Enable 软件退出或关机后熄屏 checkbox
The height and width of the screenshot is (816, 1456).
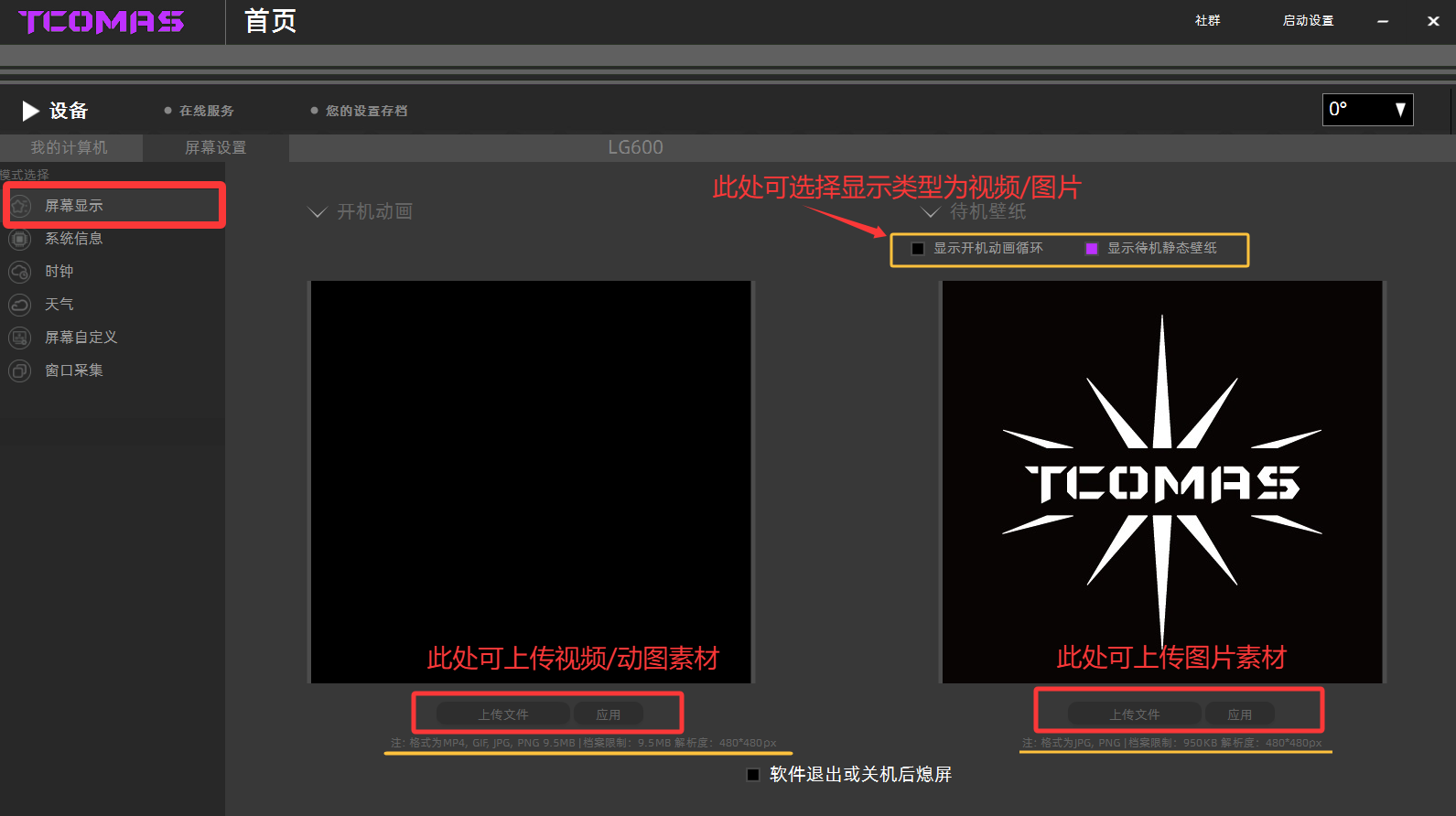(753, 775)
